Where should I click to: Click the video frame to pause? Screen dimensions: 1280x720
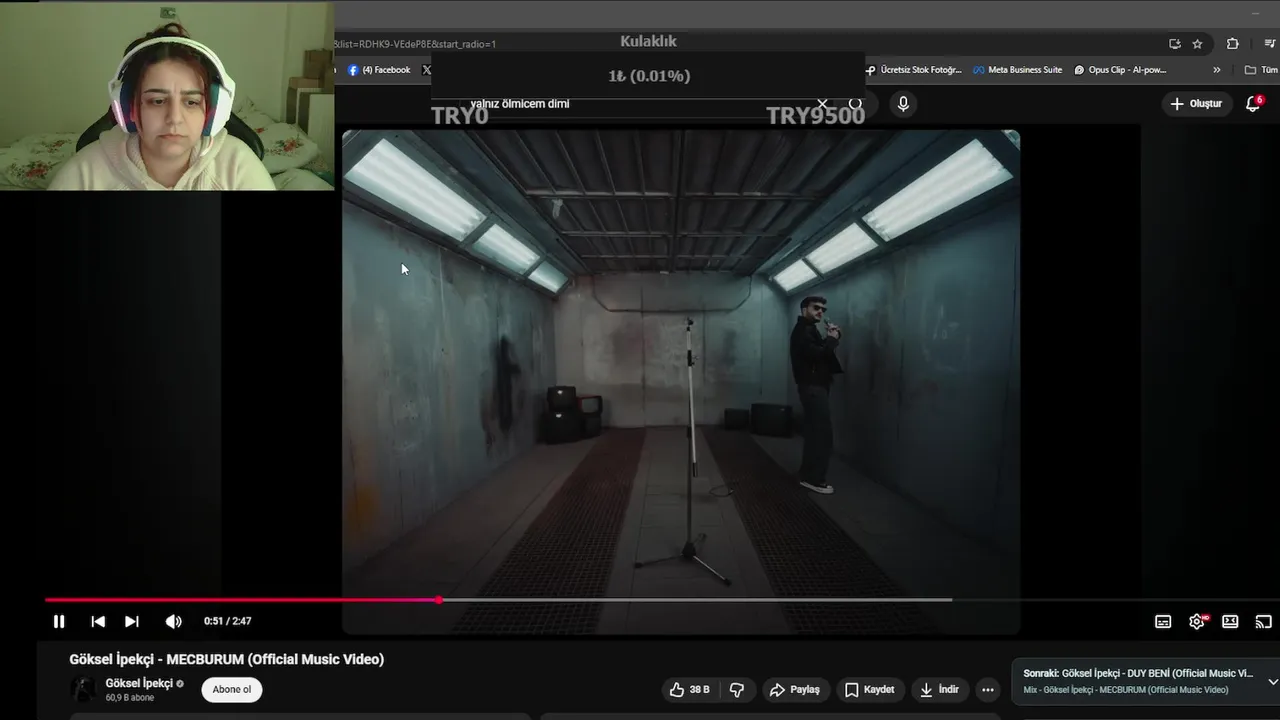pos(681,380)
